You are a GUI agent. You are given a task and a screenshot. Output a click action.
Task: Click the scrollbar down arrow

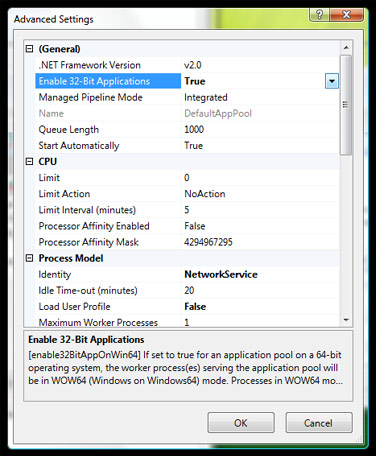346,320
